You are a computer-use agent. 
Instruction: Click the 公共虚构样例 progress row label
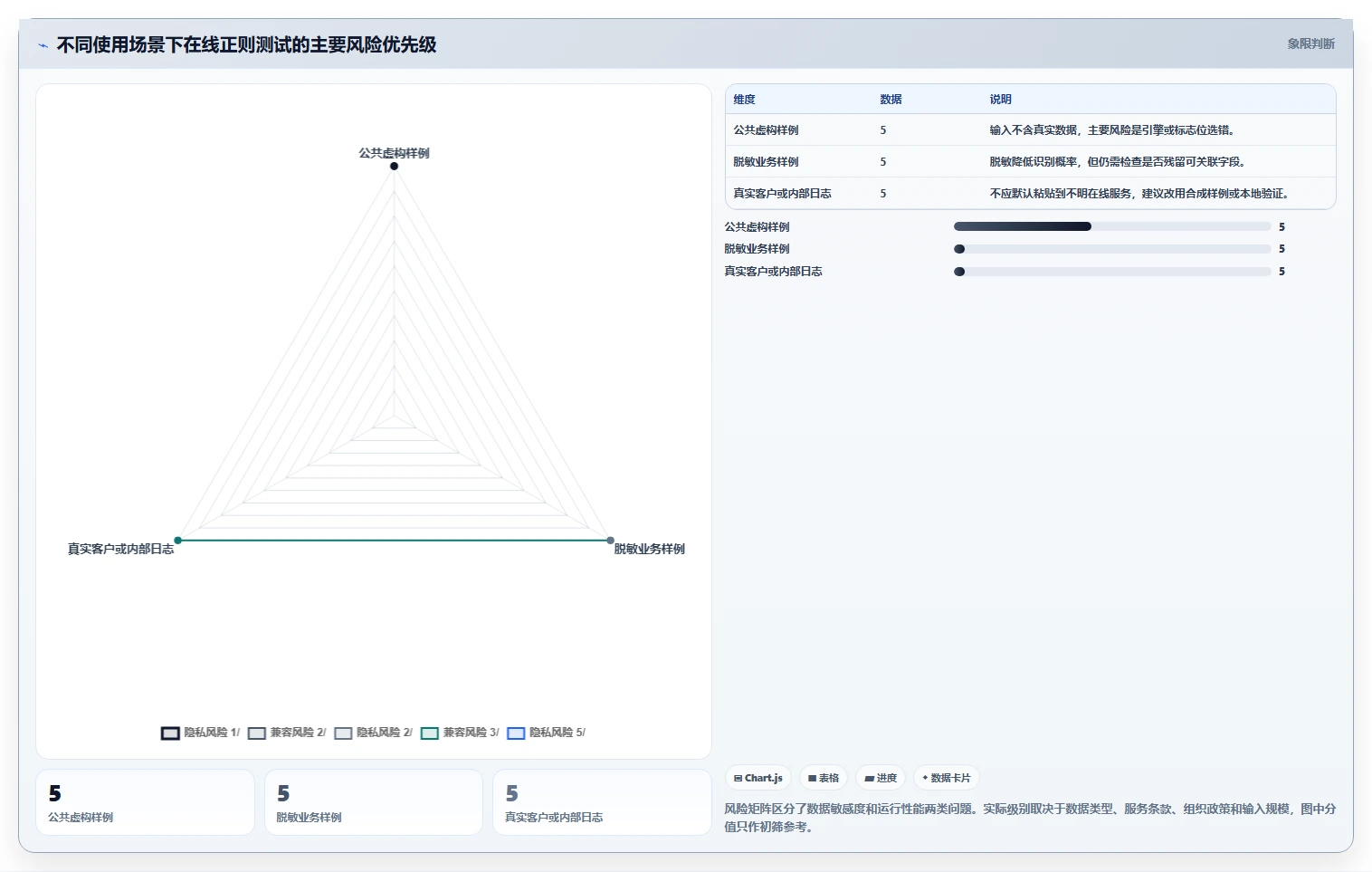click(x=757, y=227)
